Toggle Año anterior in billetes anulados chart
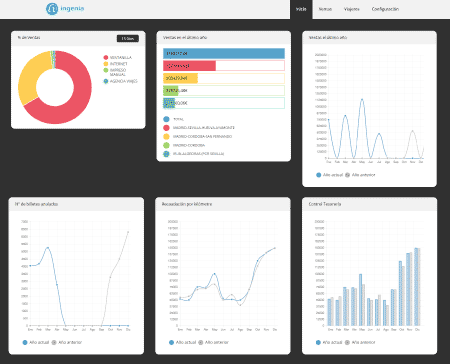The width and height of the screenshot is (450, 364). [x=67, y=342]
